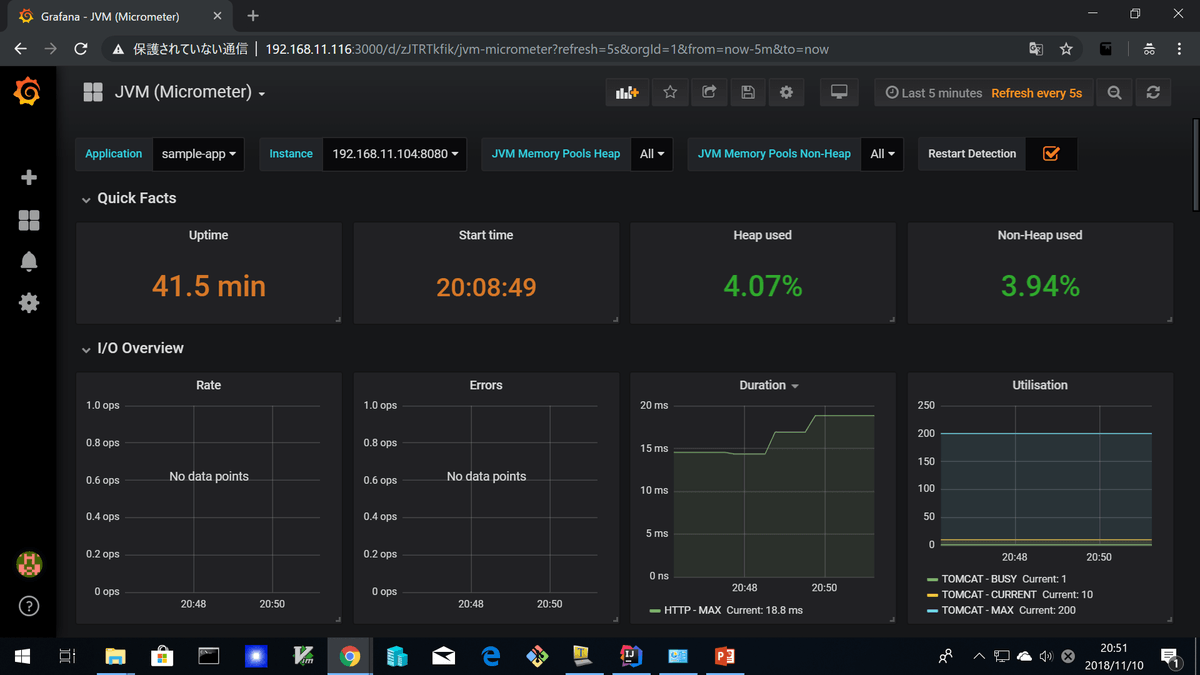Click the Grafana logo home link

(x=28, y=92)
